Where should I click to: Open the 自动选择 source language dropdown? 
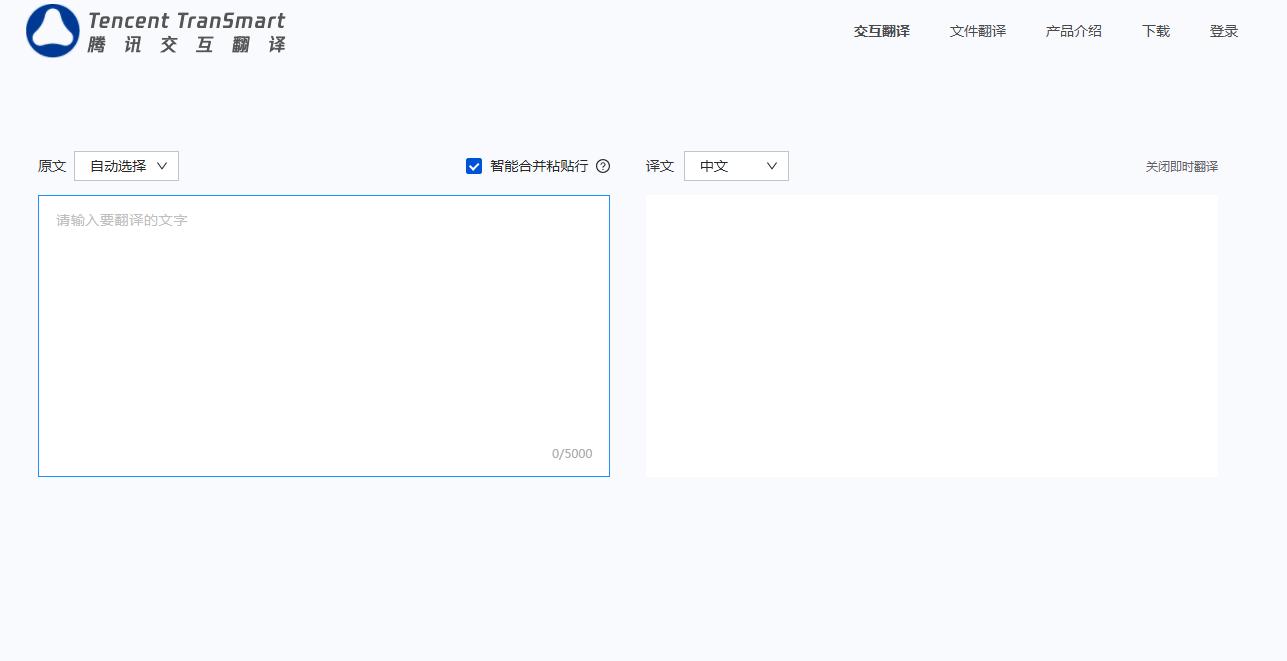pyautogui.click(x=126, y=166)
